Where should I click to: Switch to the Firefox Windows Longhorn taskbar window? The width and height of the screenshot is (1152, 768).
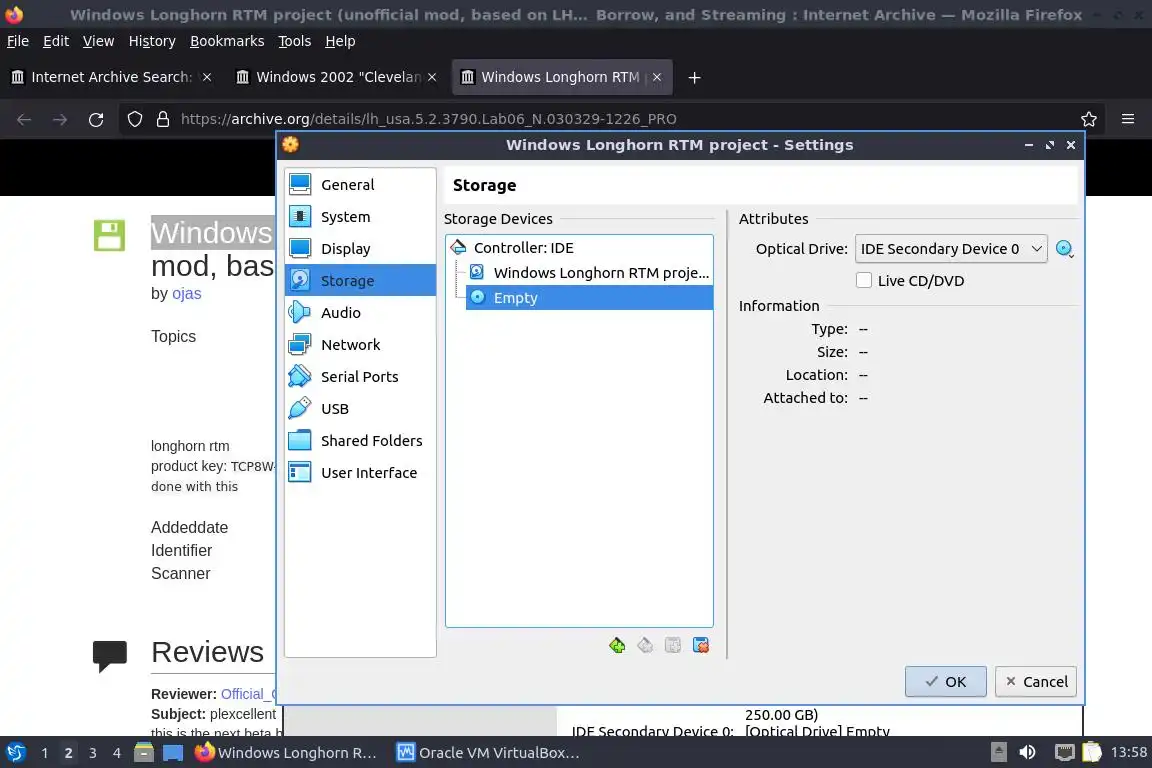[x=287, y=753]
